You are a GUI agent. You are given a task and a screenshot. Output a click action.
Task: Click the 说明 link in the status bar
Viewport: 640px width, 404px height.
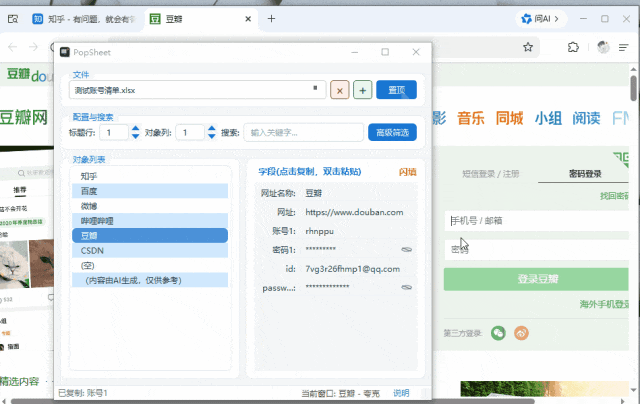pyautogui.click(x=401, y=393)
